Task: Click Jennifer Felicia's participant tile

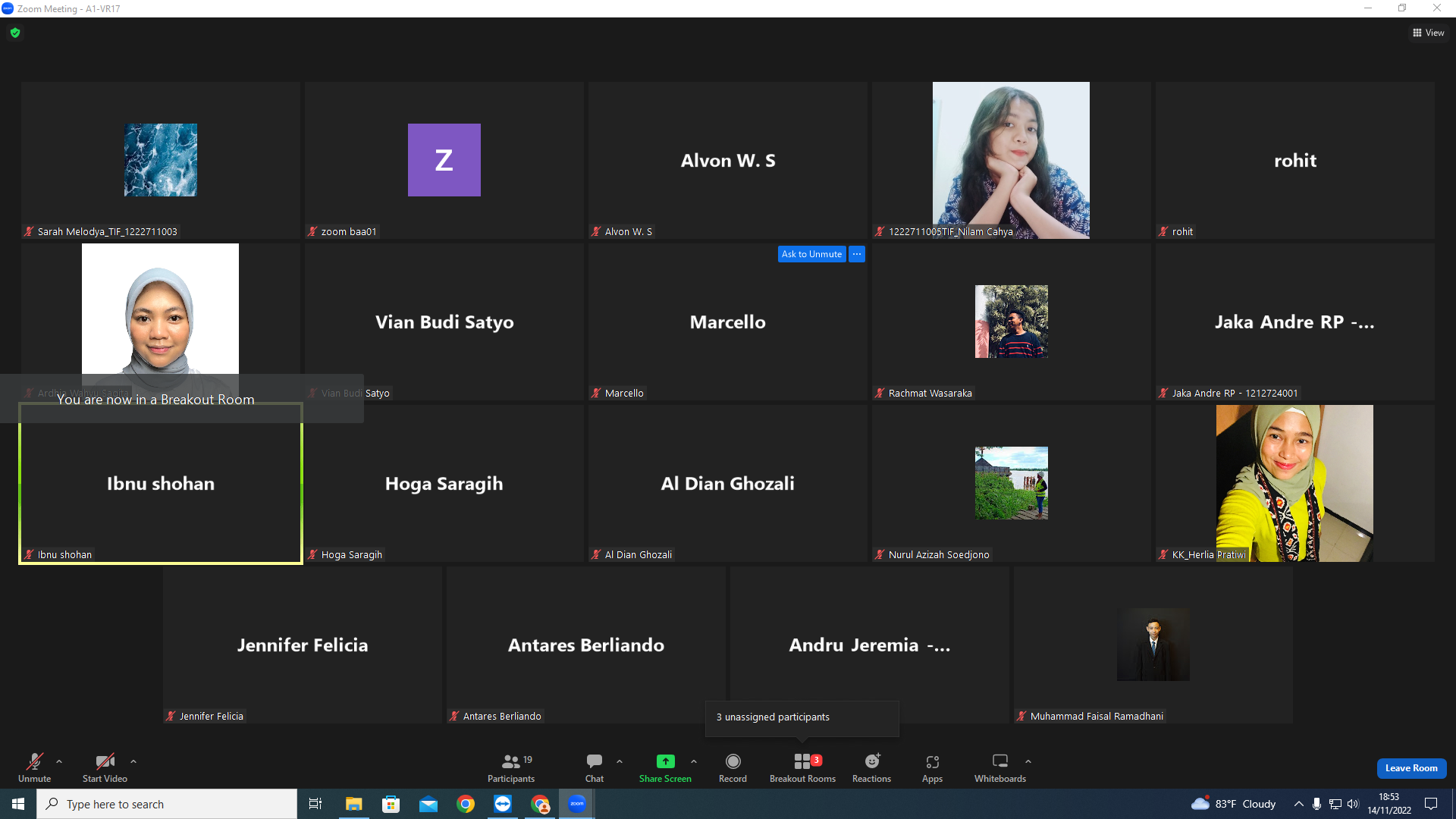Action: coord(303,645)
